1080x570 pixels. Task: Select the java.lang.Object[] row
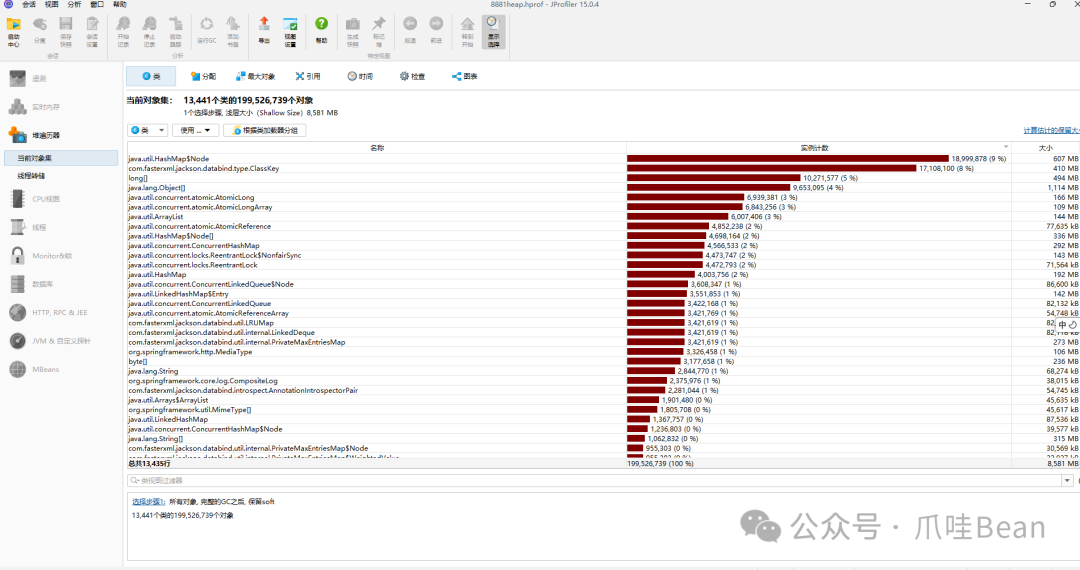click(603, 187)
